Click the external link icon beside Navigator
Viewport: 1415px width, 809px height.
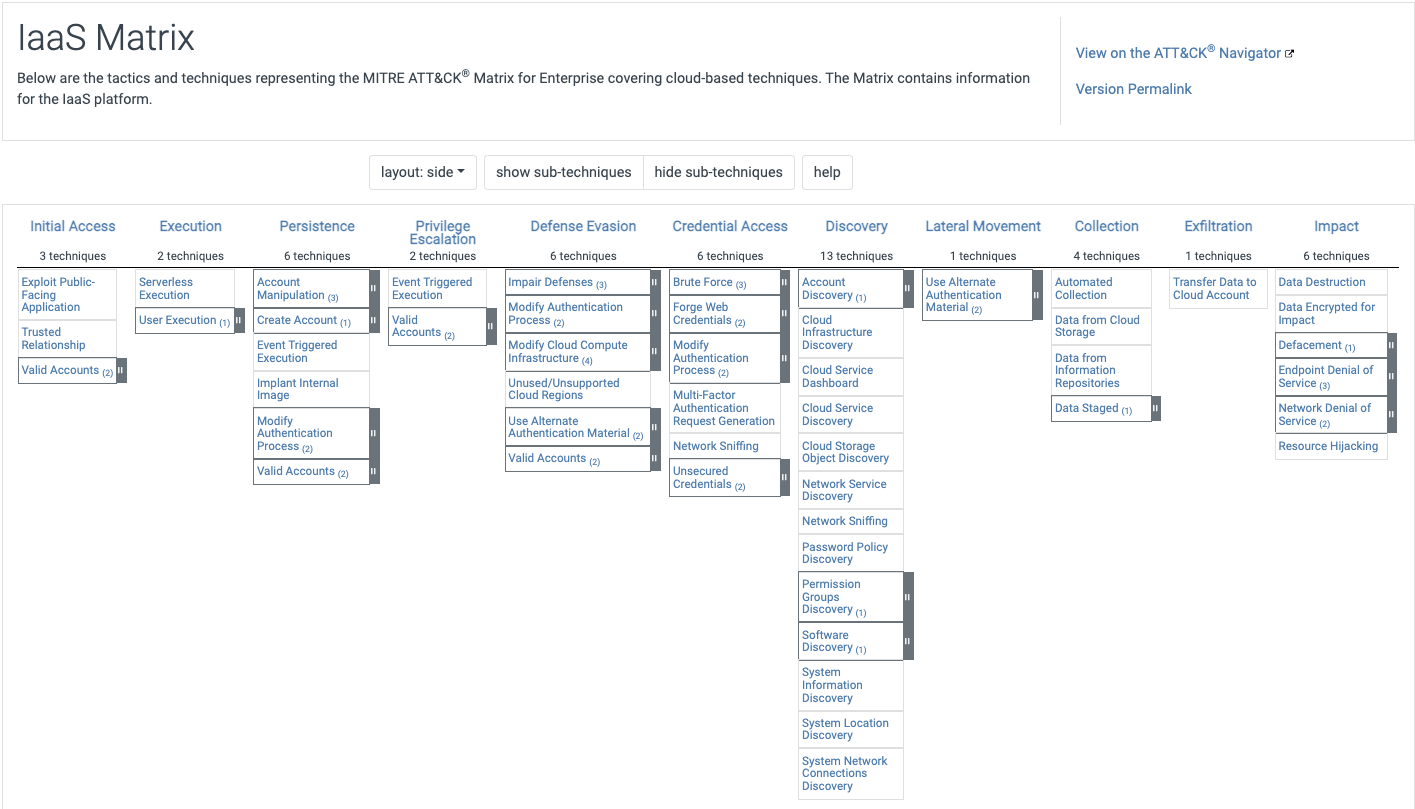[1289, 54]
